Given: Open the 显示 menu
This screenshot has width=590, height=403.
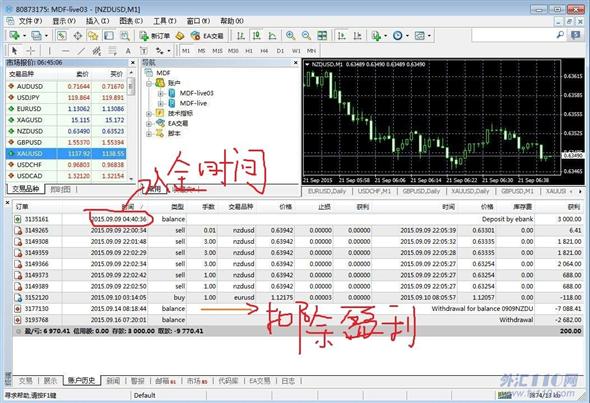Looking at the screenshot, I should [x=64, y=21].
